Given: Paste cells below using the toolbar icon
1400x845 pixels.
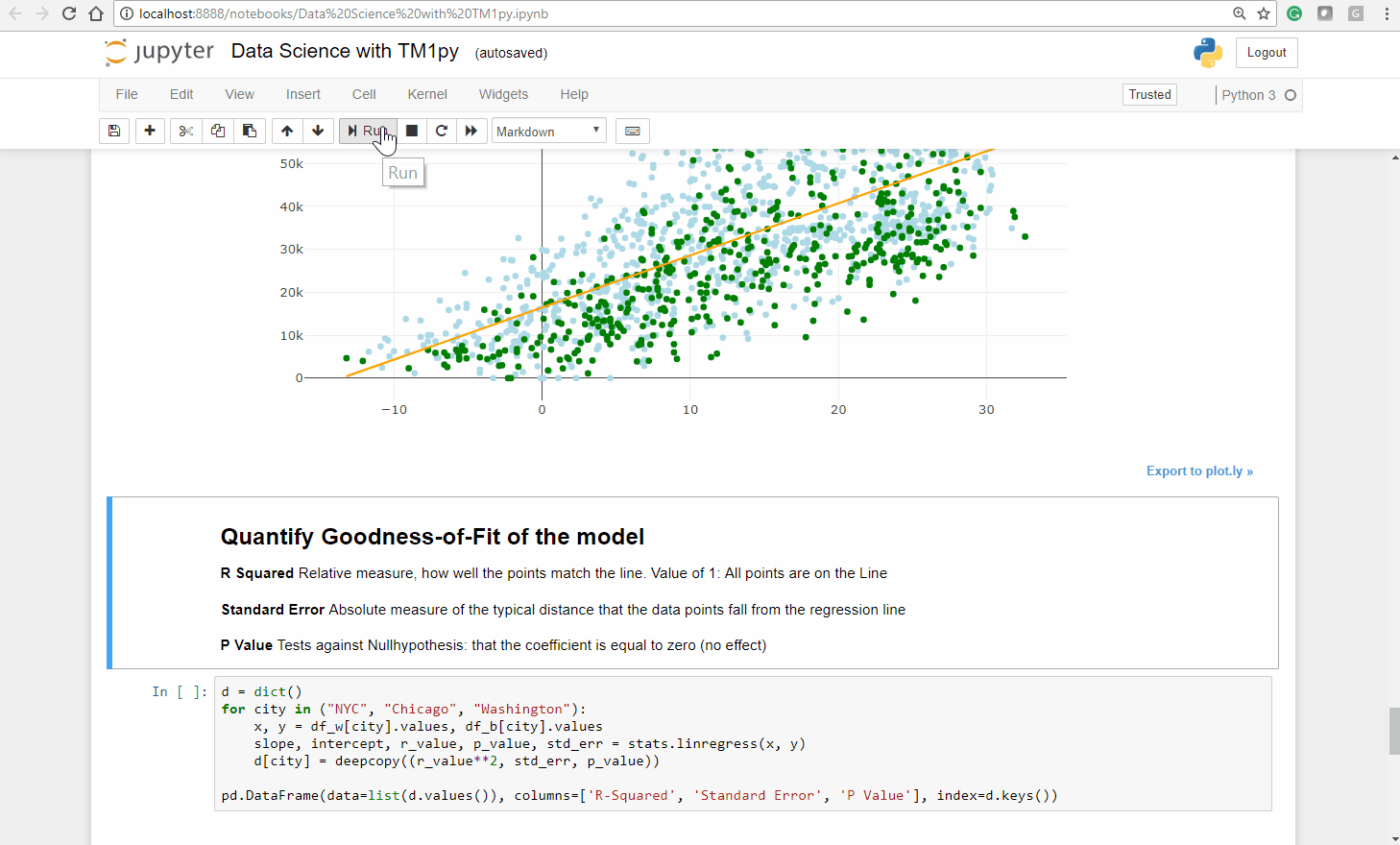Looking at the screenshot, I should pos(250,131).
